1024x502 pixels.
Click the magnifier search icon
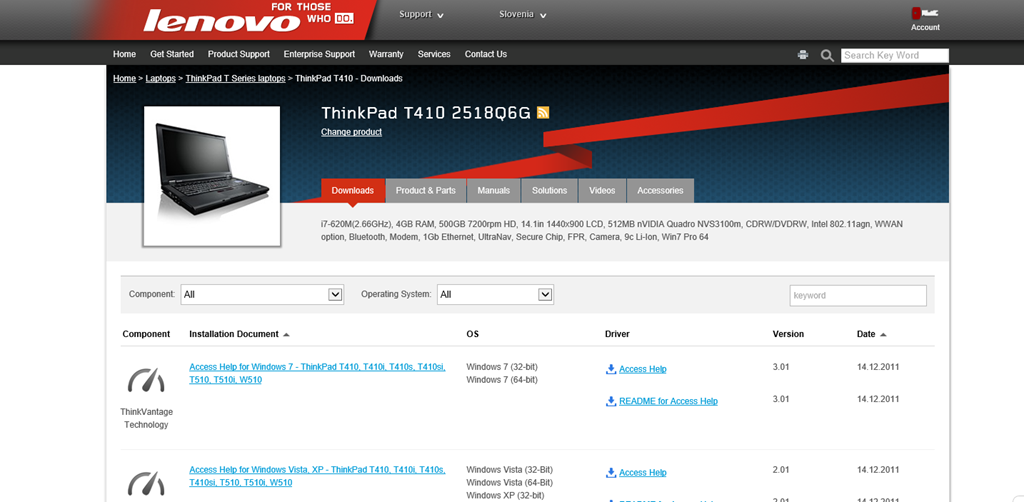pos(827,55)
